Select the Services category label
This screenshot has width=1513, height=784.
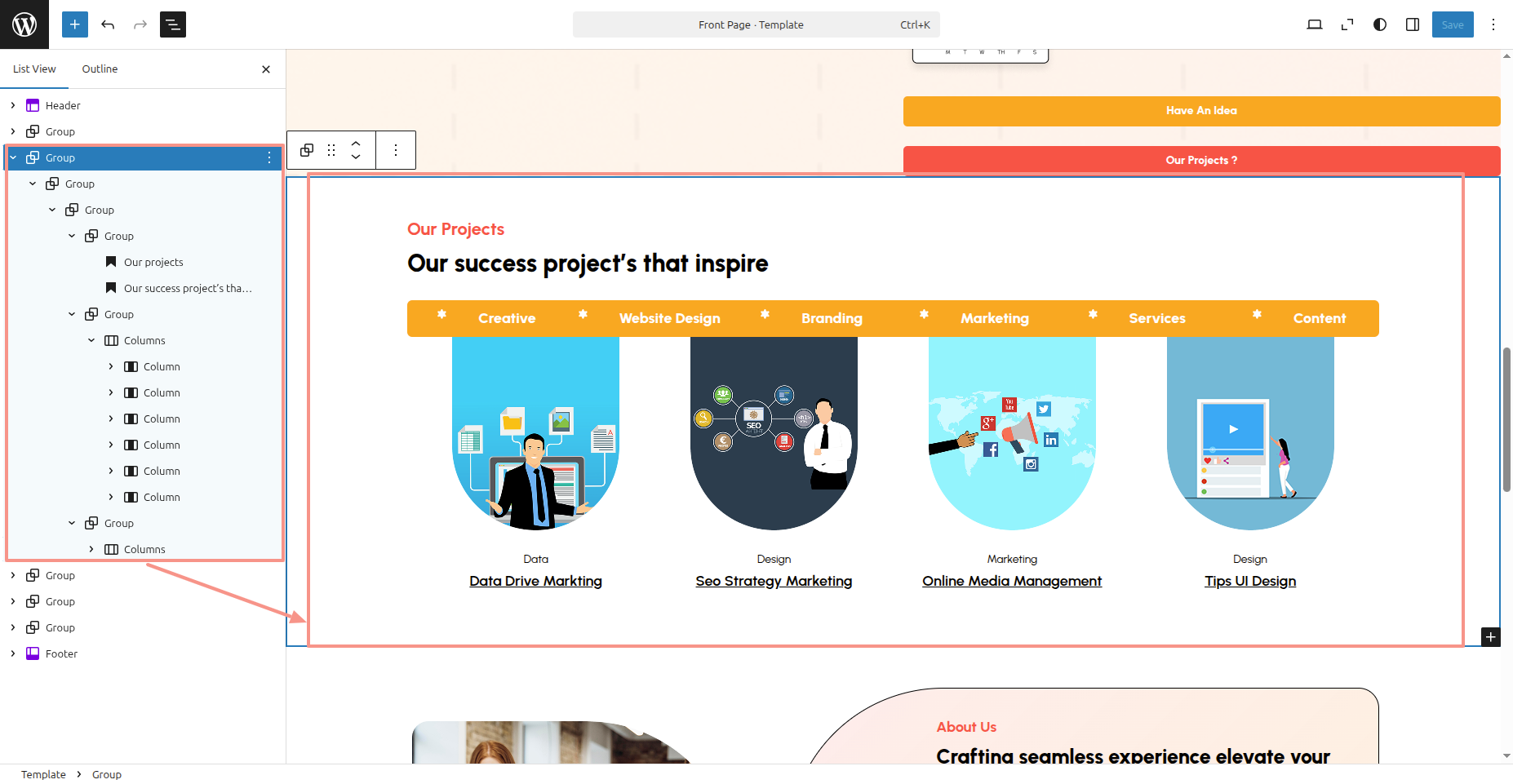coord(1157,318)
